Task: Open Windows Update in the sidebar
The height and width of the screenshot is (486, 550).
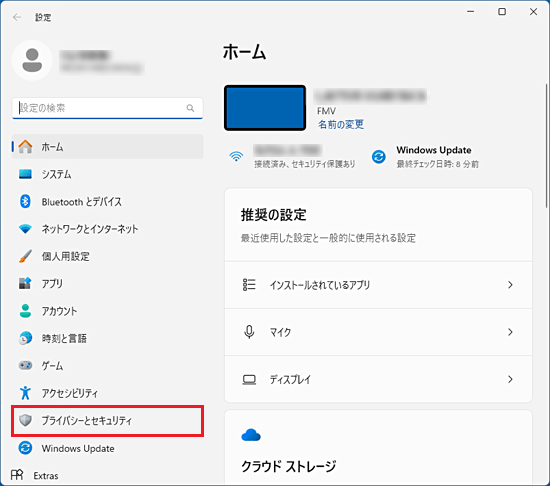Action: pos(107,448)
